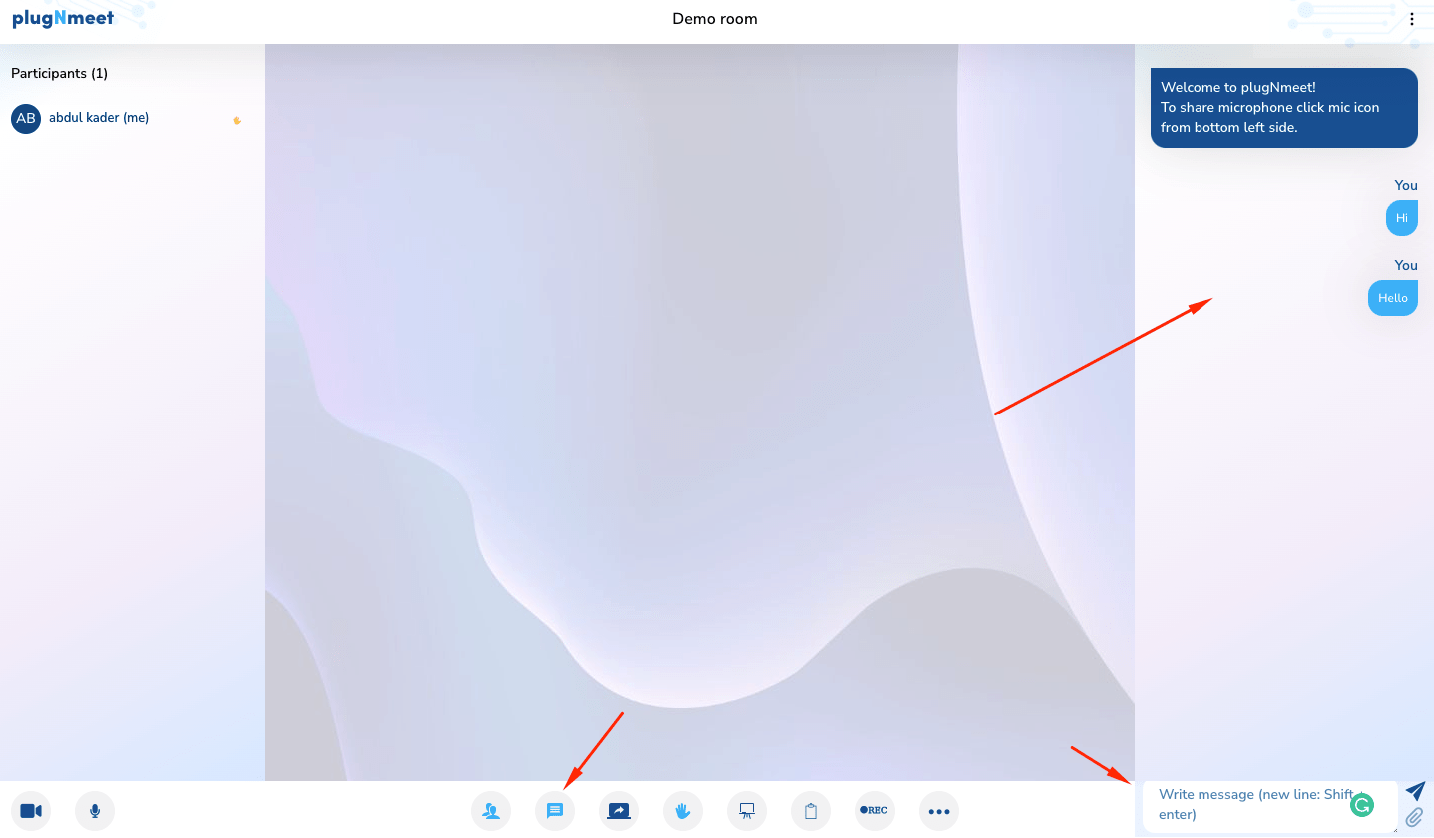
Task: Open the vertical dots menu in header
Action: click(1412, 19)
